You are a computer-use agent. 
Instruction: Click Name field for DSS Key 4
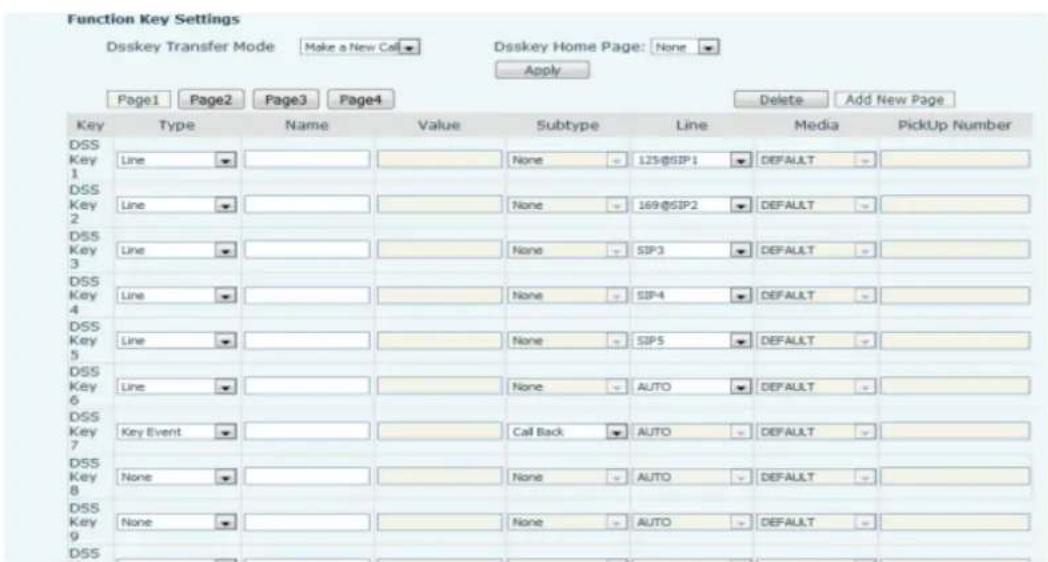tap(307, 295)
